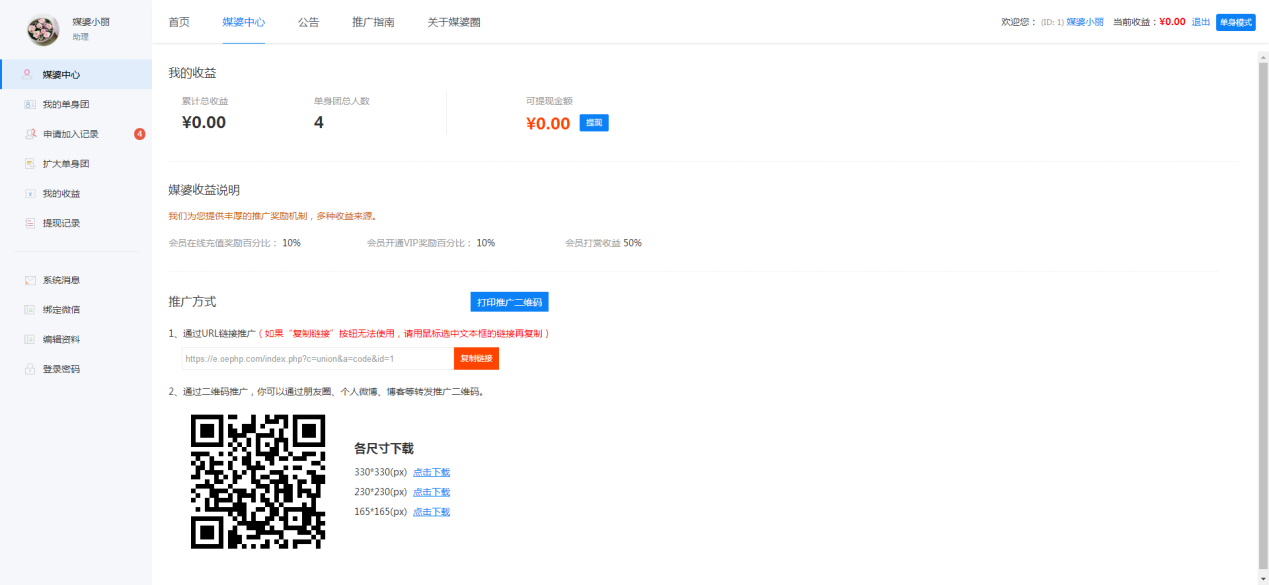1269x585 pixels.
Task: Click the 媒婆小丽 name in sidebar
Action: pos(91,22)
